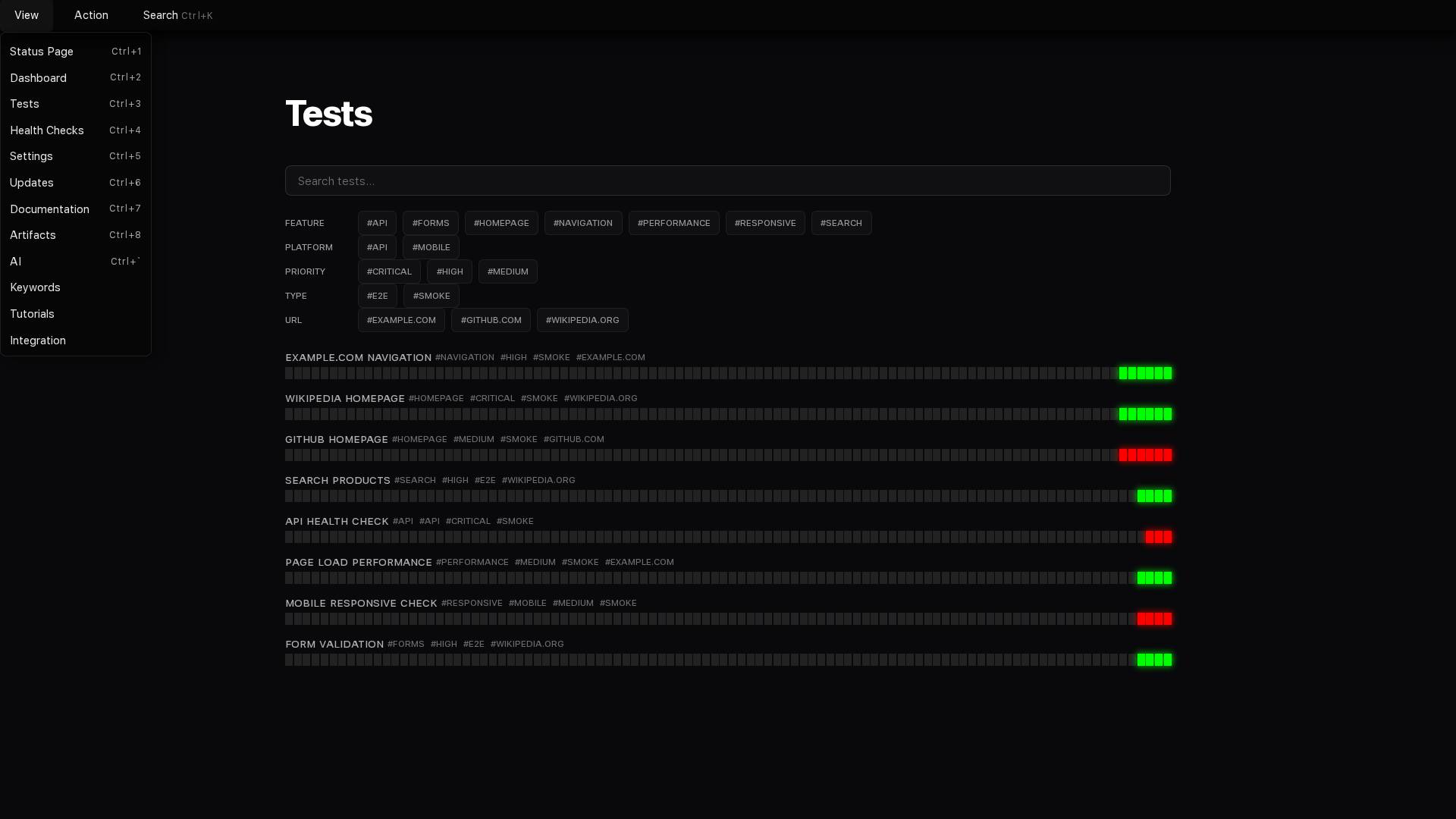Open the AI panel

pyautogui.click(x=16, y=261)
